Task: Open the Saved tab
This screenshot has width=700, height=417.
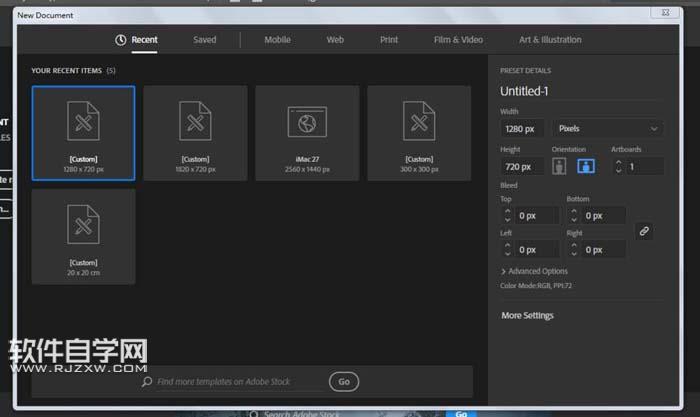Action: pos(204,40)
